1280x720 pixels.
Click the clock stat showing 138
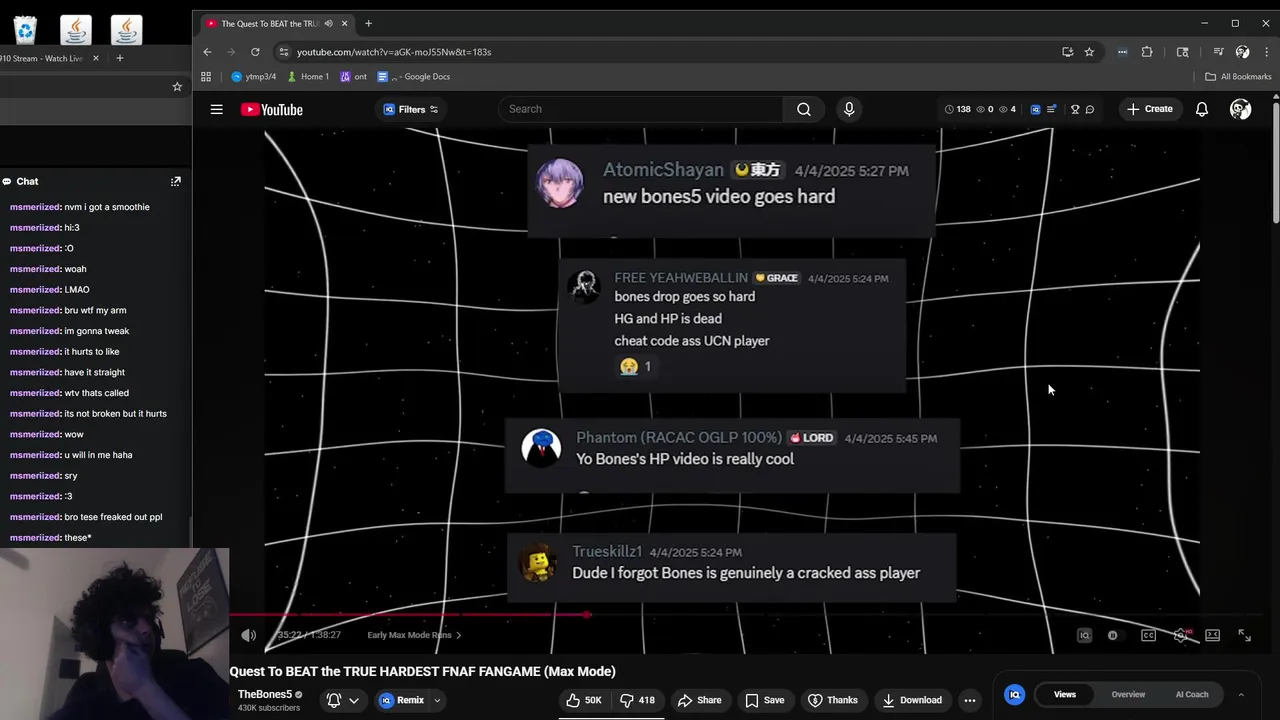pos(957,109)
